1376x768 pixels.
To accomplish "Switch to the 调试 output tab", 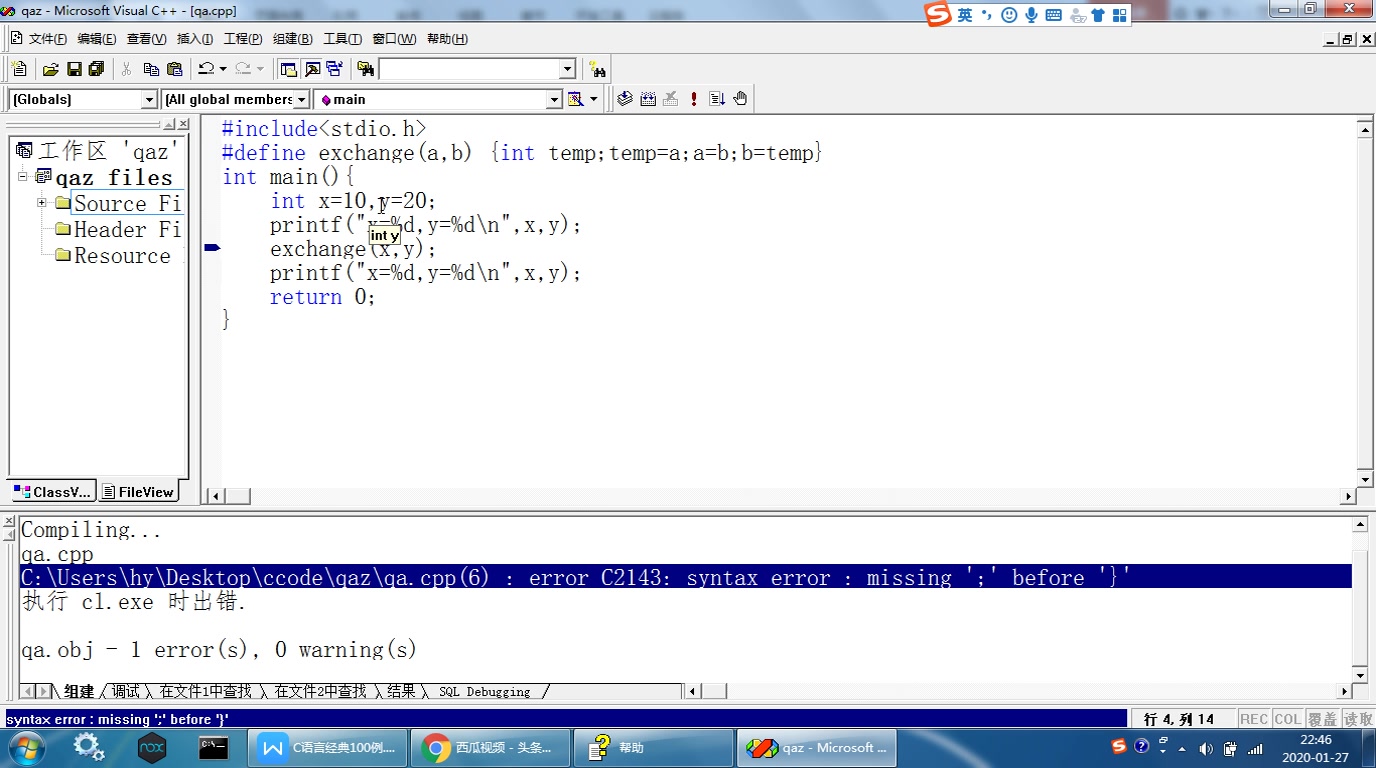I will pyautogui.click(x=126, y=691).
